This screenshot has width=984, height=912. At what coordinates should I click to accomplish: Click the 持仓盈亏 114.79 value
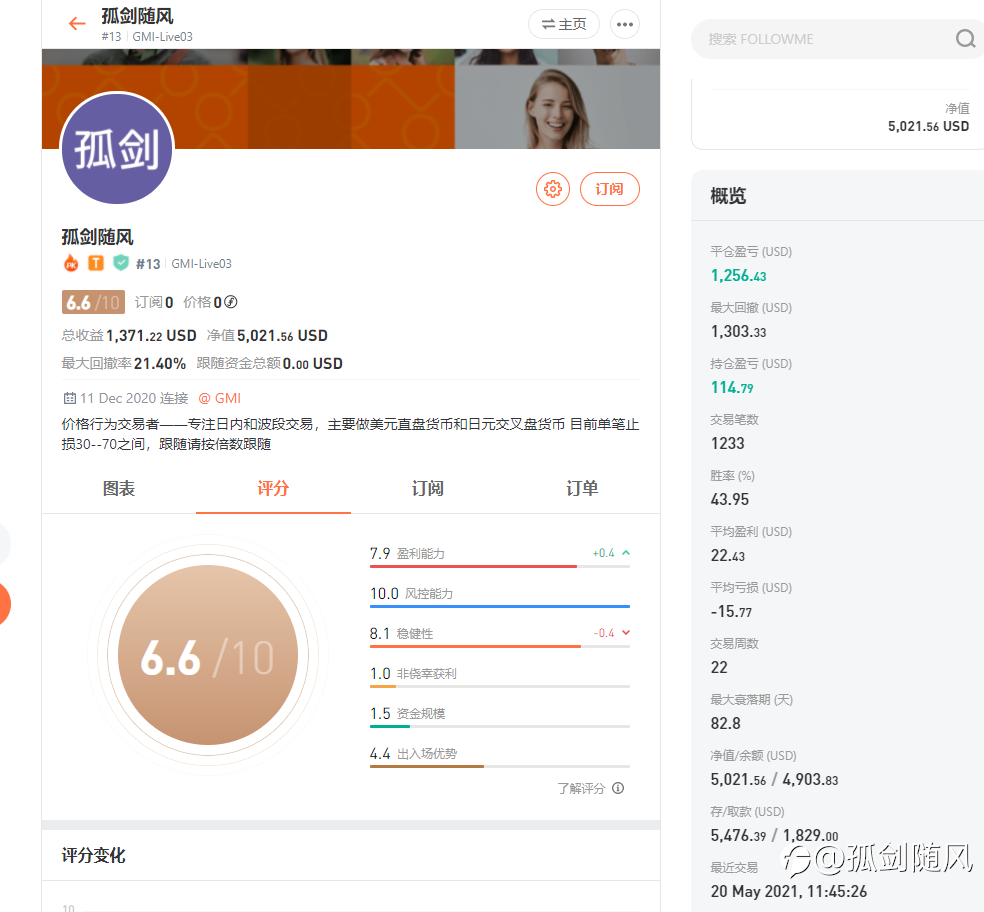pos(732,387)
